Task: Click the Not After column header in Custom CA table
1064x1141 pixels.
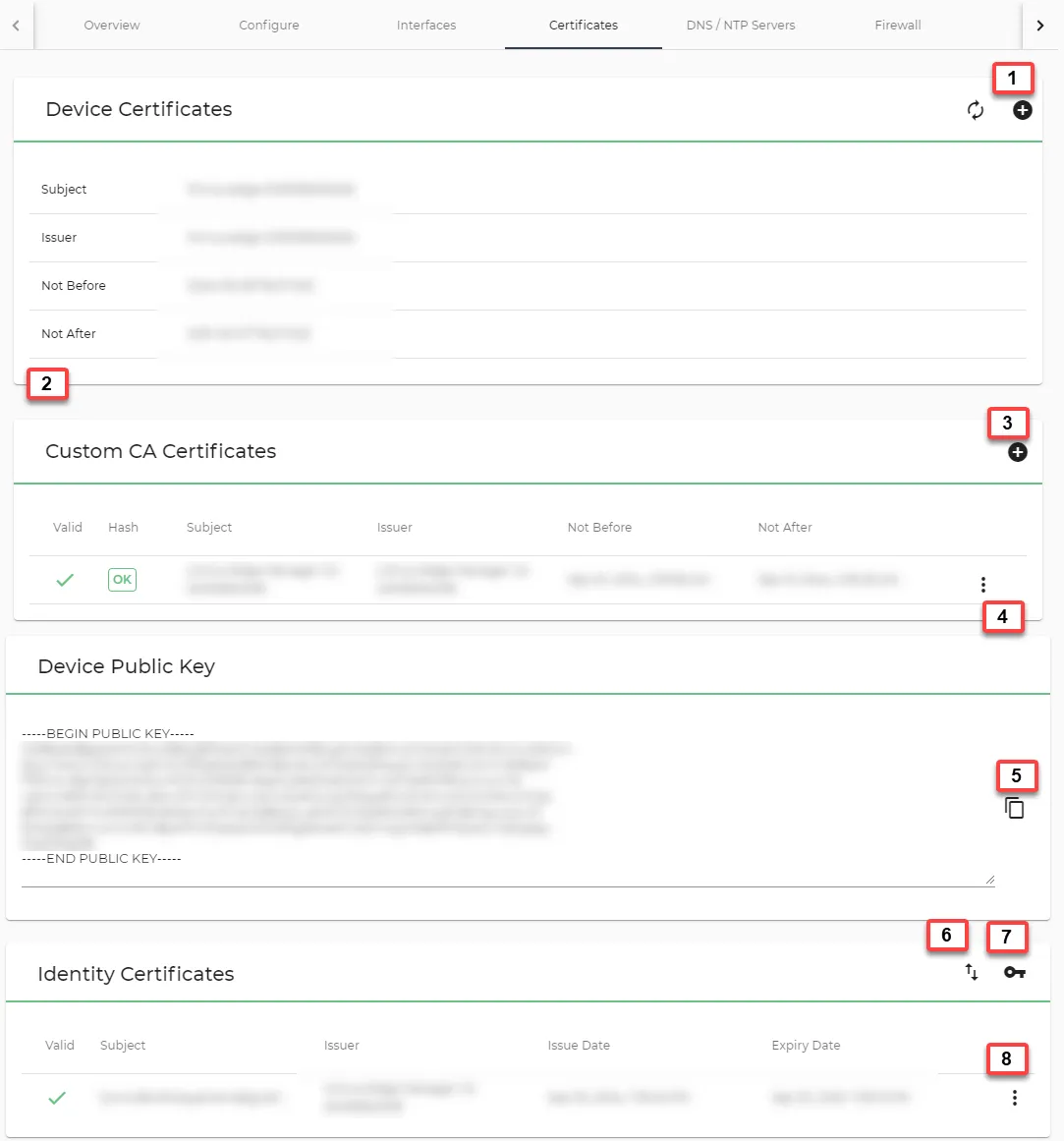Action: coord(785,527)
